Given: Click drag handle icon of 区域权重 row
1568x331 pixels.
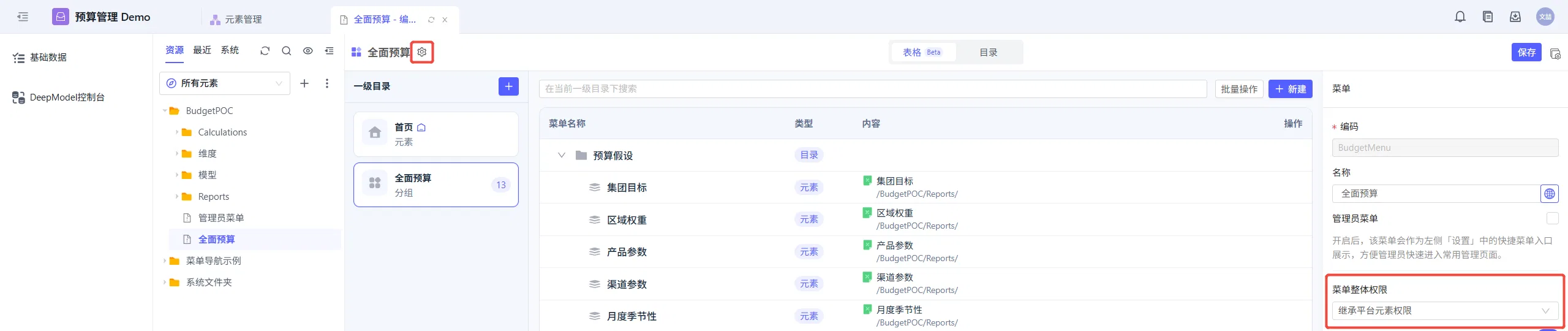Looking at the screenshot, I should (594, 219).
